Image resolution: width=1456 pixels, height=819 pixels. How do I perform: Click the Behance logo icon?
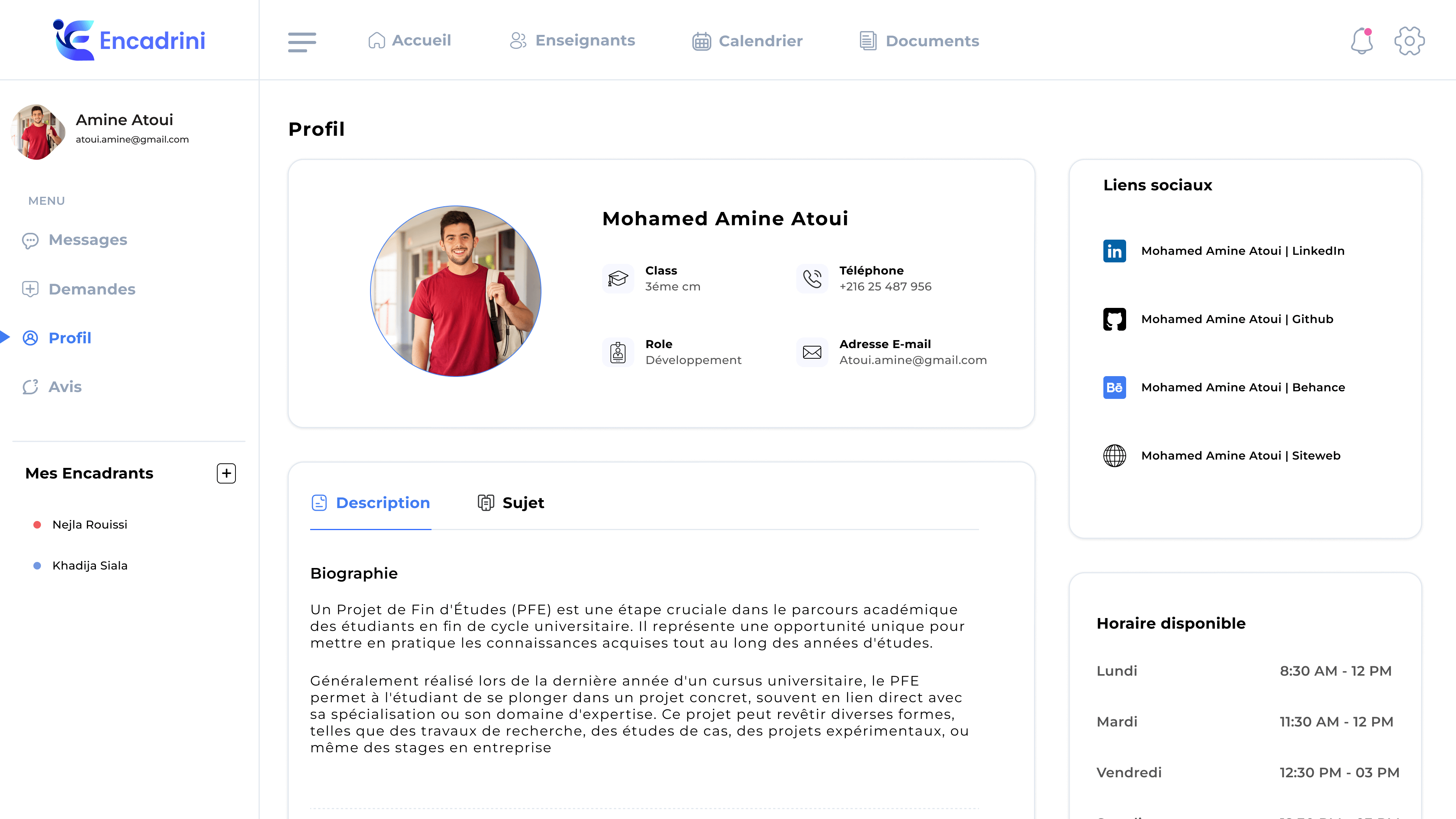pos(1114,388)
